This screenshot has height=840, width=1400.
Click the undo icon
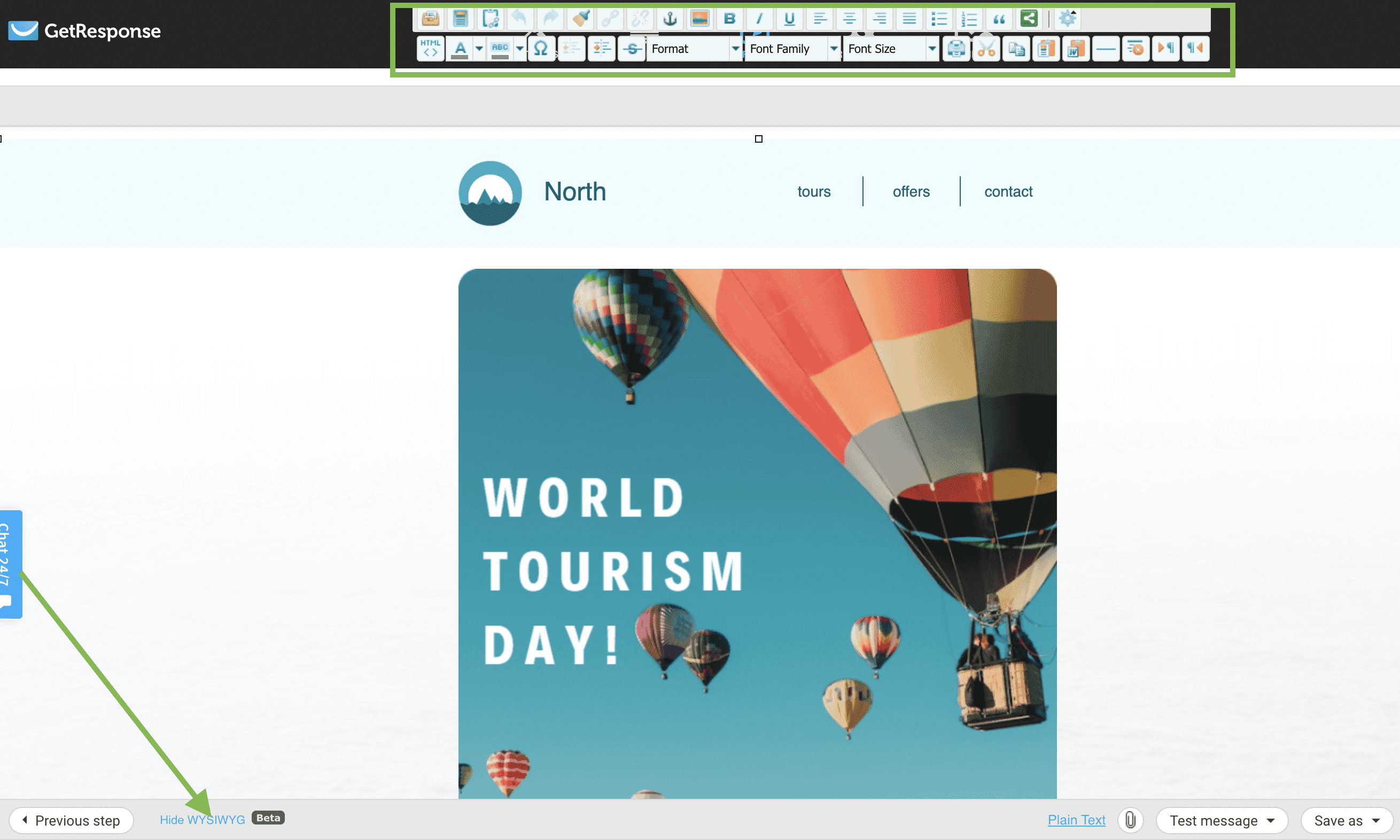(520, 19)
